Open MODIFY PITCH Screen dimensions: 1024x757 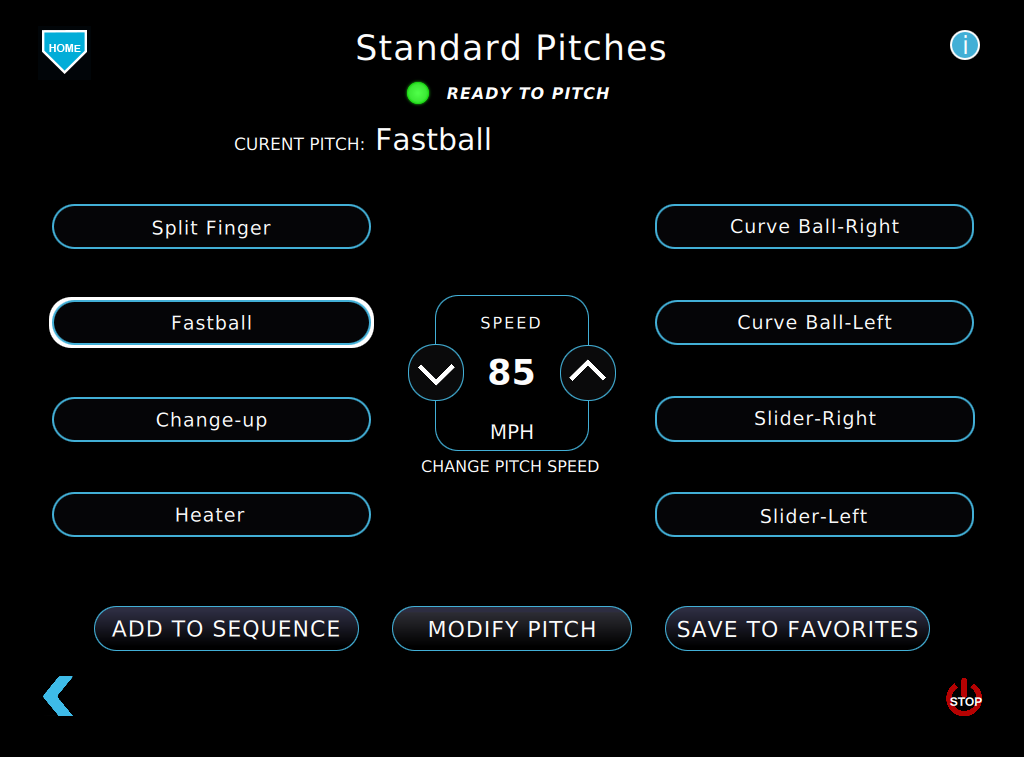point(511,629)
